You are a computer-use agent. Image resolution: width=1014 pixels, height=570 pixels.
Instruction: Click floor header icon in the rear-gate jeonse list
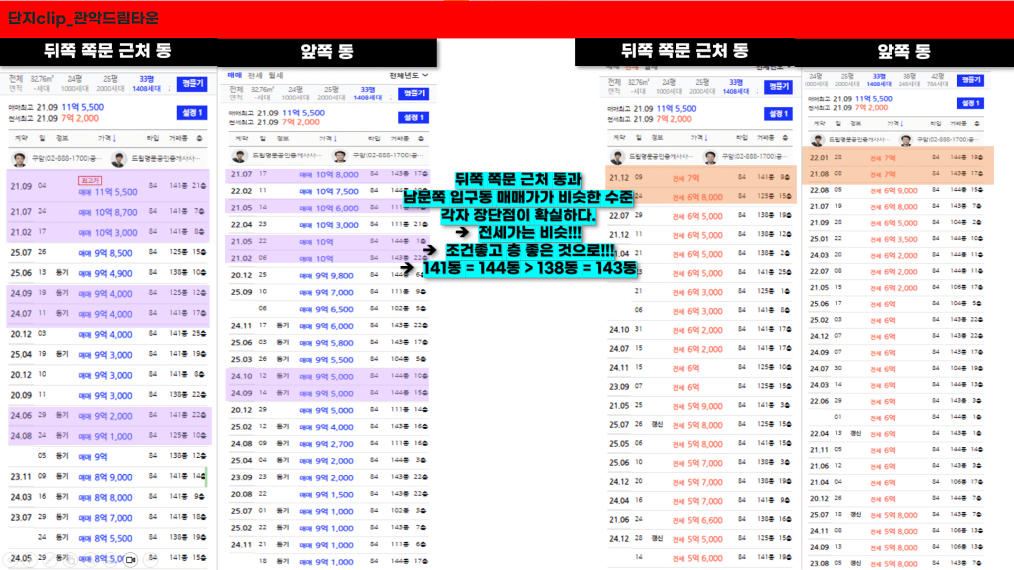click(785, 138)
